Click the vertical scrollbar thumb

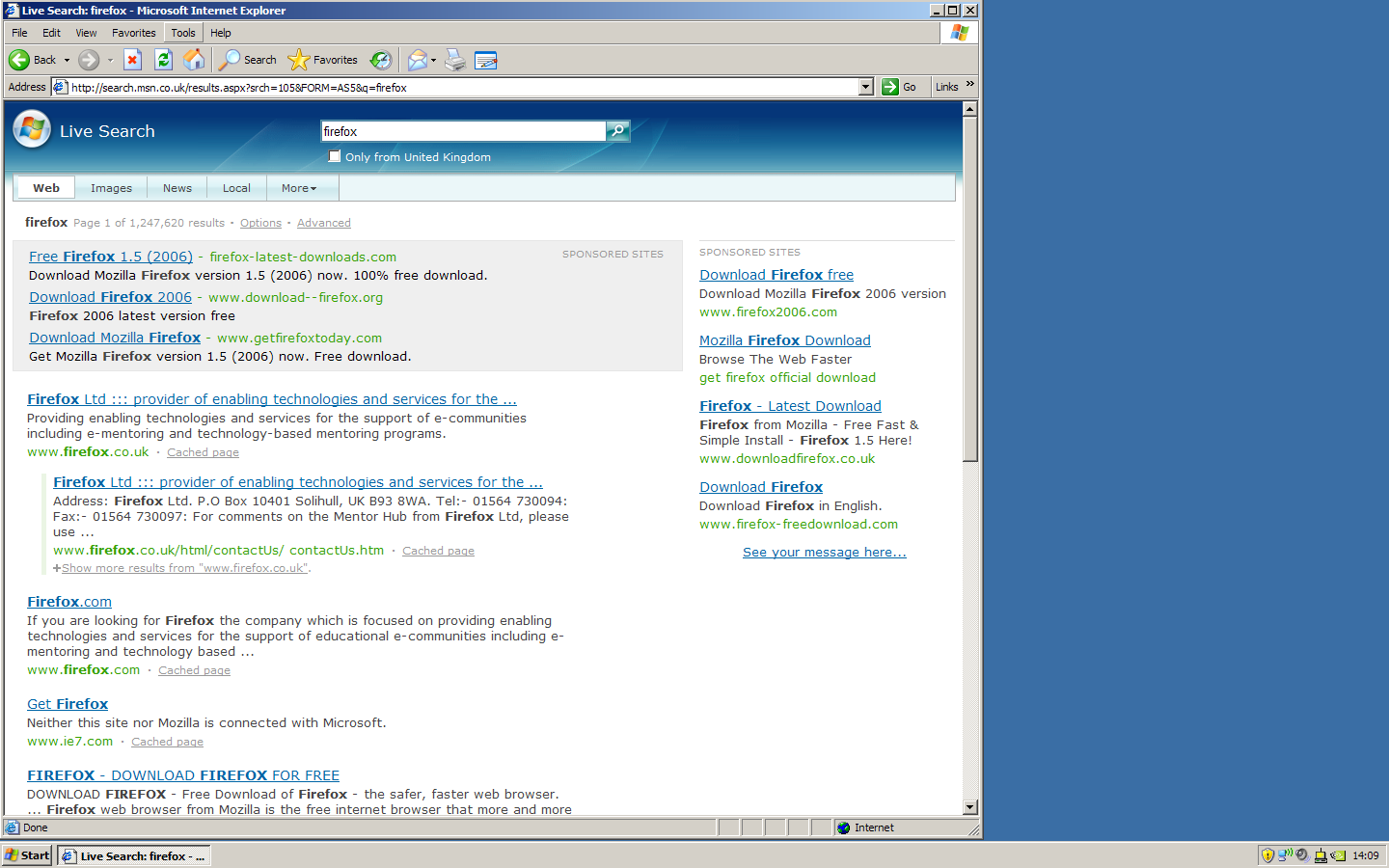[x=970, y=289]
